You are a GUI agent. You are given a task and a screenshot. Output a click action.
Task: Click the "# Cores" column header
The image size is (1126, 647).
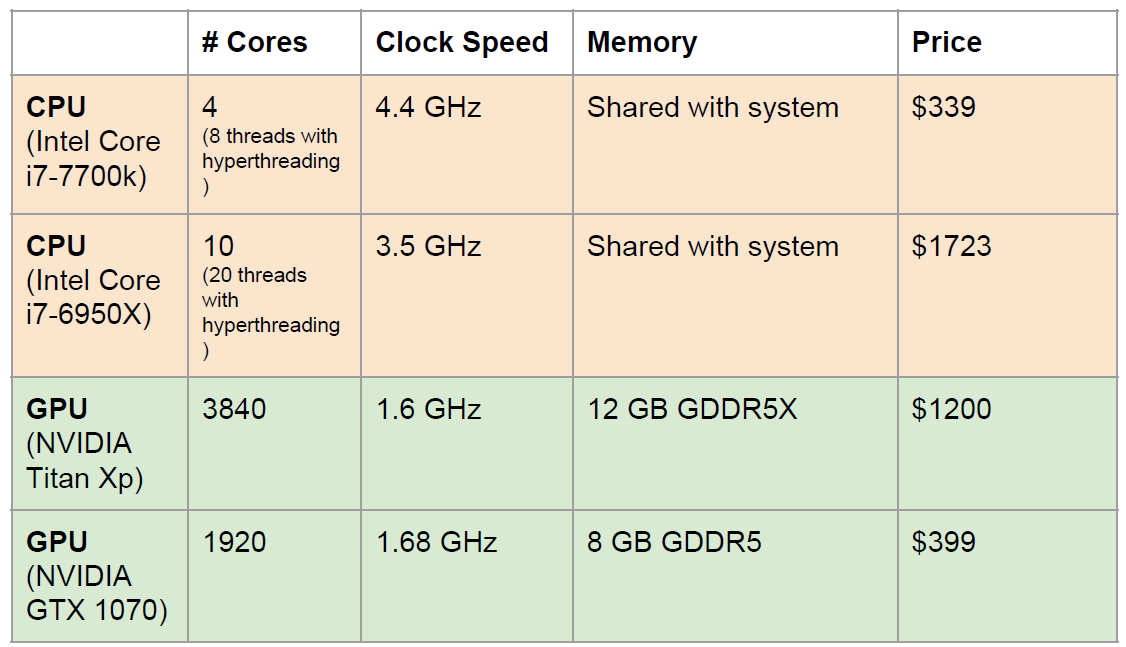pos(254,43)
